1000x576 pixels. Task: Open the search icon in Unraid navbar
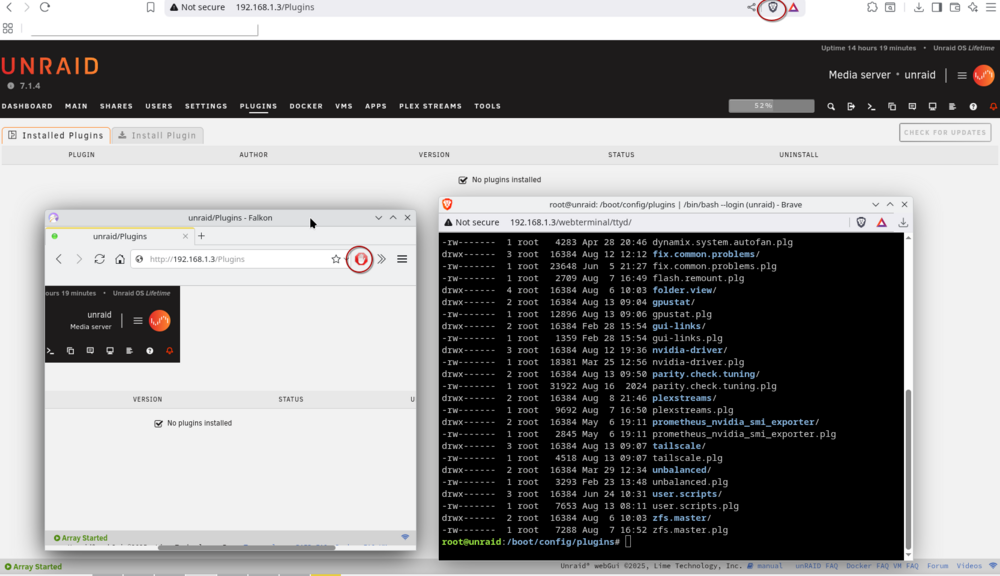(x=830, y=107)
